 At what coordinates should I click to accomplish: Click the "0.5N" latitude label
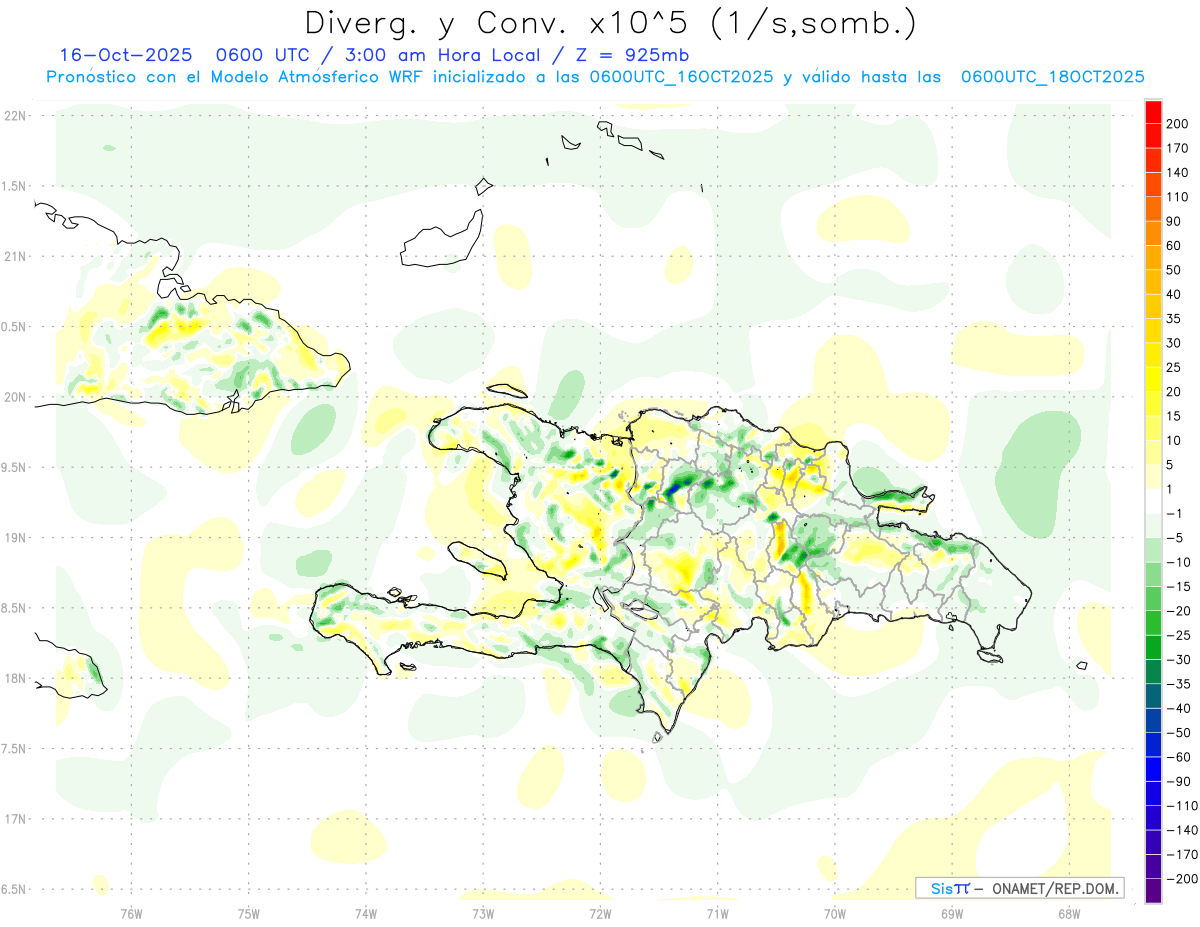(14, 327)
